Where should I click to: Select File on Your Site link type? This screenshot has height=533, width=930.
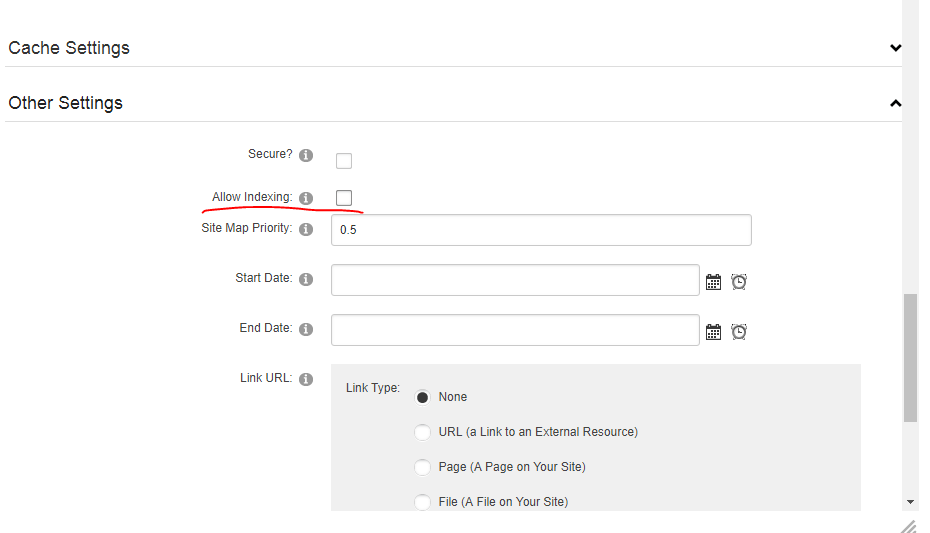point(422,502)
